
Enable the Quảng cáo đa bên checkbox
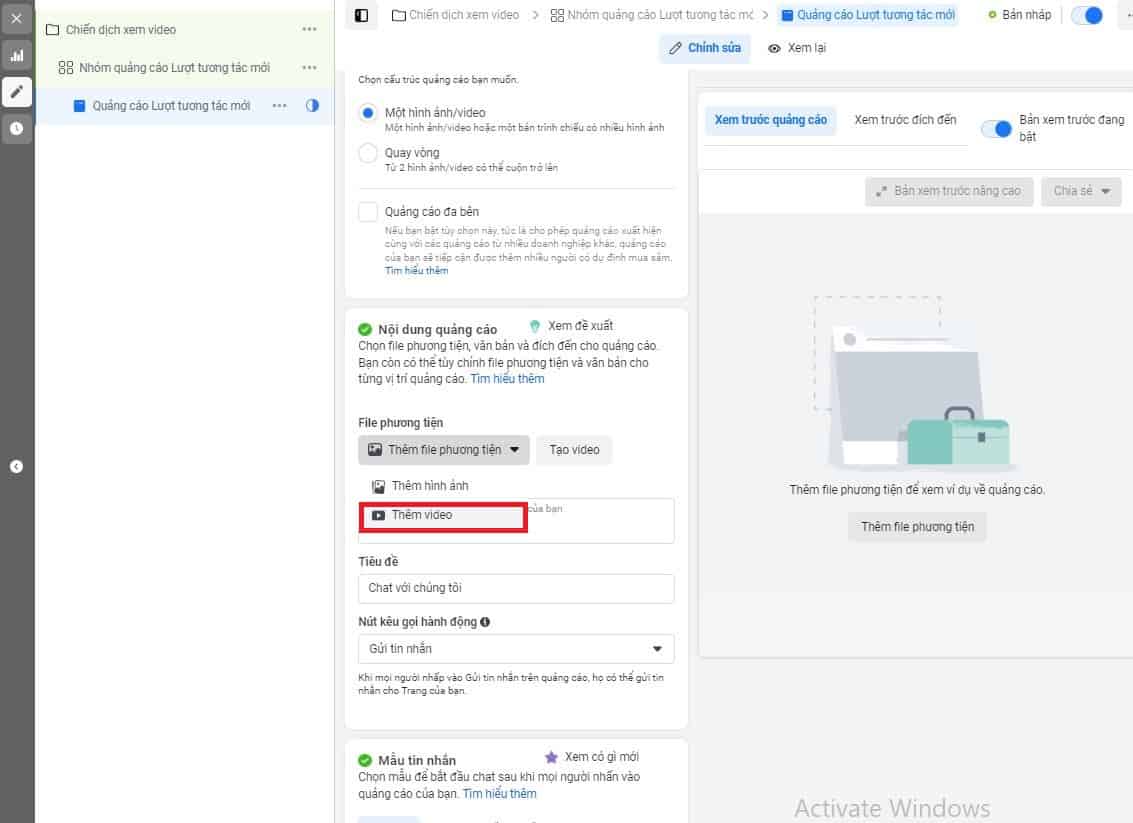click(x=367, y=212)
